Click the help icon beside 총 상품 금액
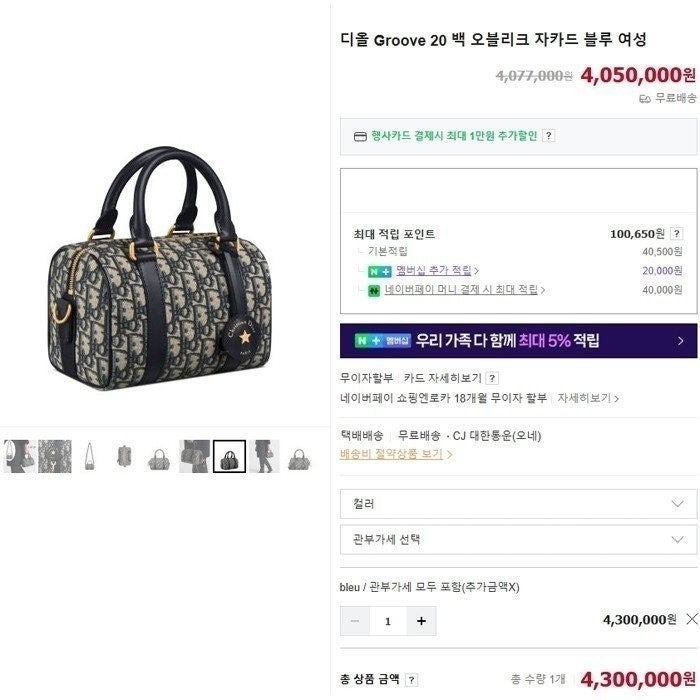The height and width of the screenshot is (700, 700). point(411,680)
